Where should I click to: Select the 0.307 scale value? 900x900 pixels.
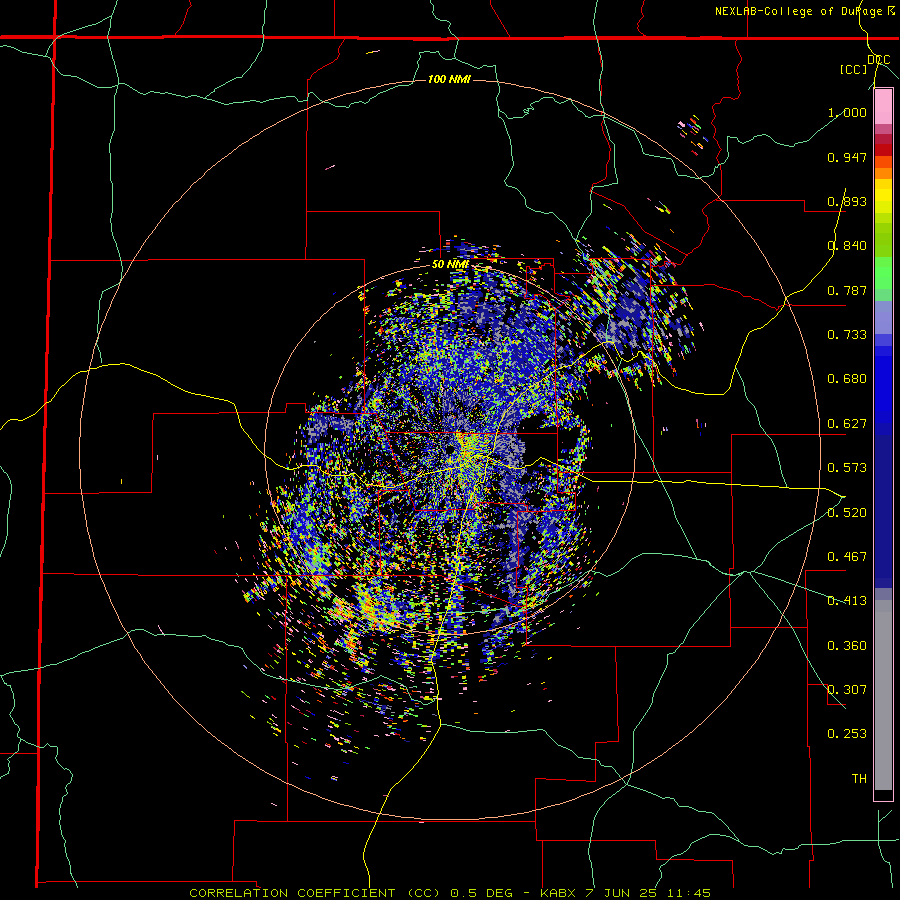pyautogui.click(x=847, y=690)
